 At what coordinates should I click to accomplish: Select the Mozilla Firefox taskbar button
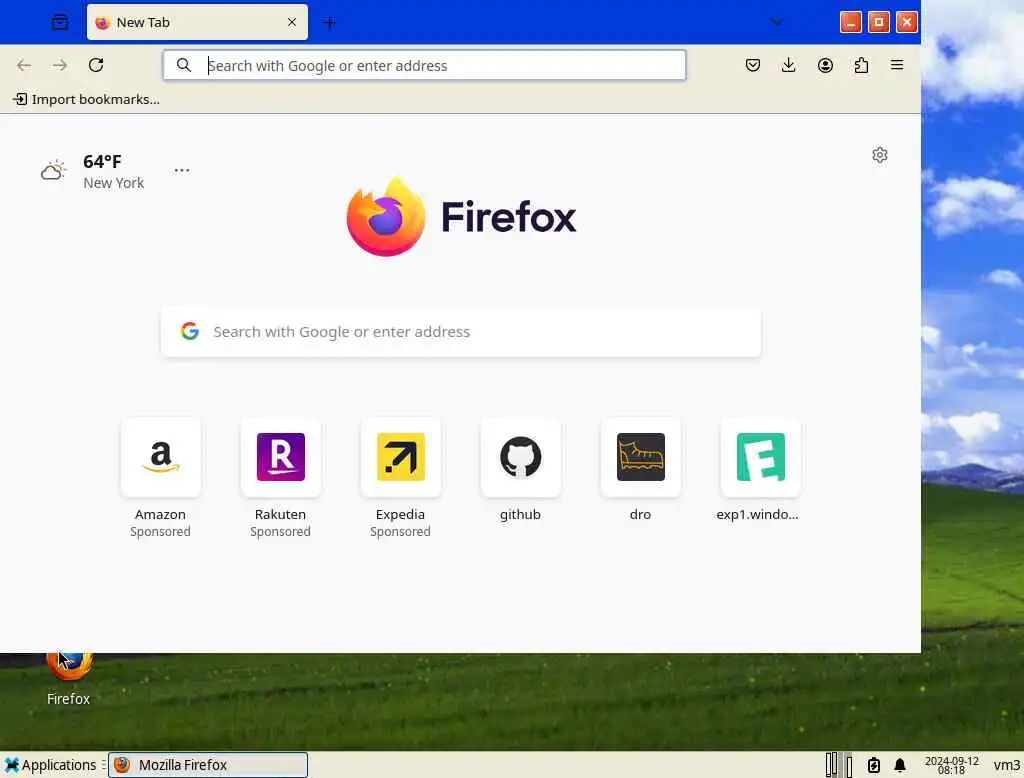click(208, 765)
